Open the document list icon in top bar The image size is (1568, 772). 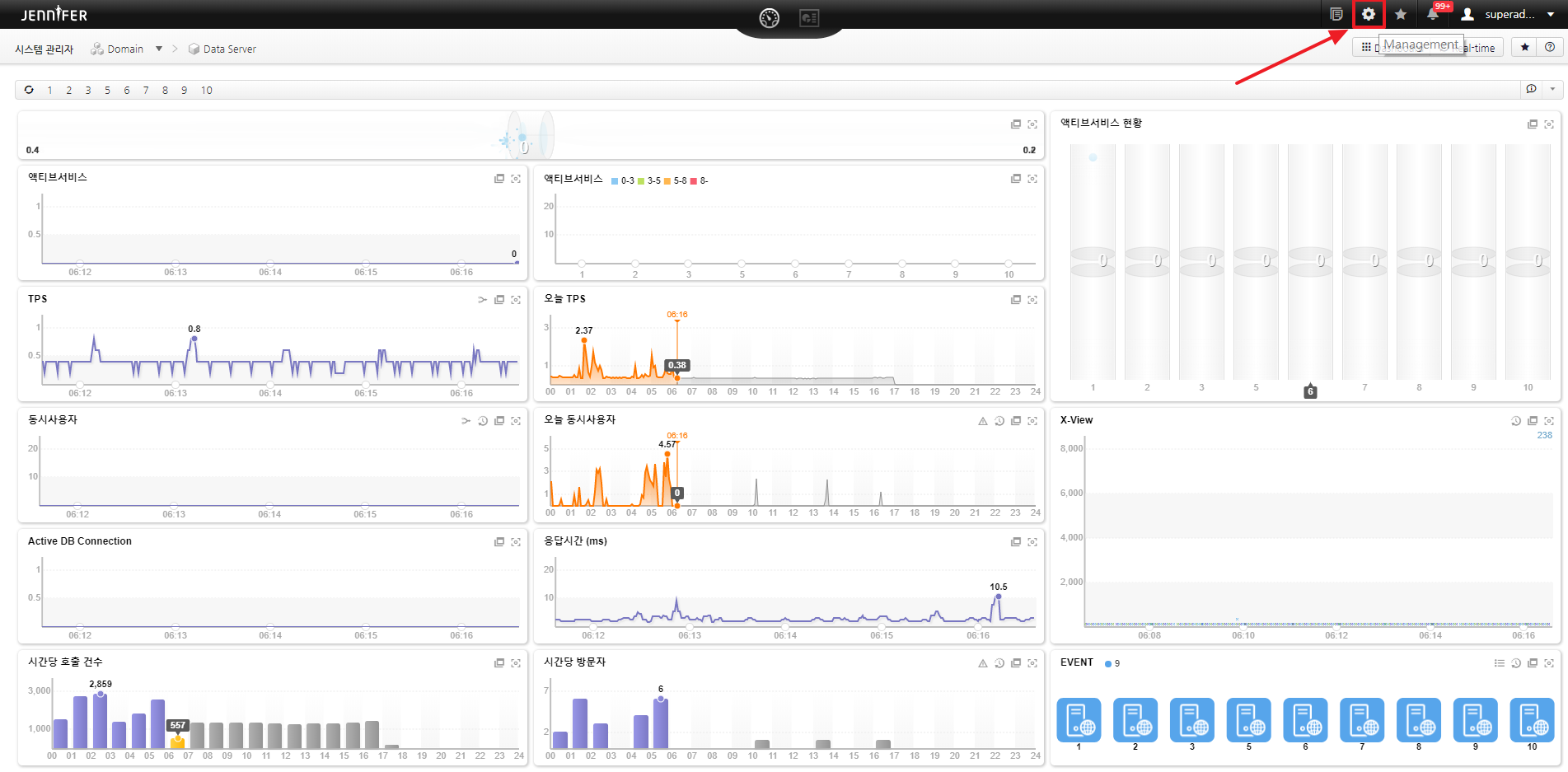pyautogui.click(x=1336, y=14)
